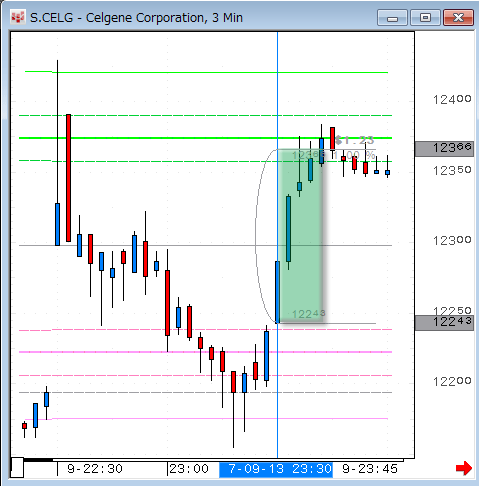Viewport: 479px width, 486px height.
Task: Minimize the Celgene chart window
Action: tap(392, 18)
